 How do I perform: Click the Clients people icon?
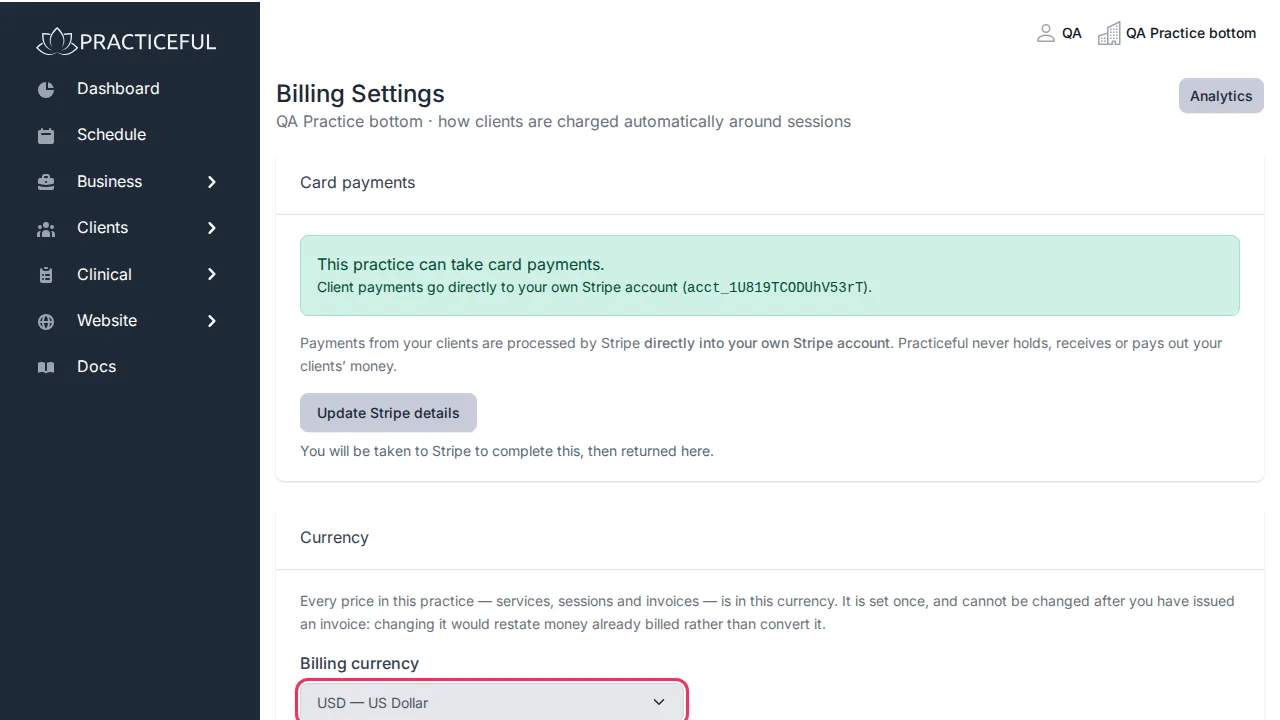click(46, 228)
